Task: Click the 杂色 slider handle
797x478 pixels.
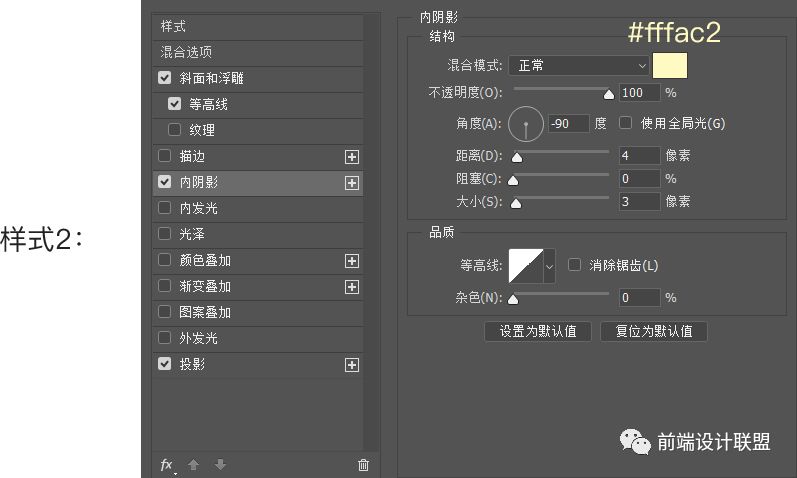Action: 513,300
